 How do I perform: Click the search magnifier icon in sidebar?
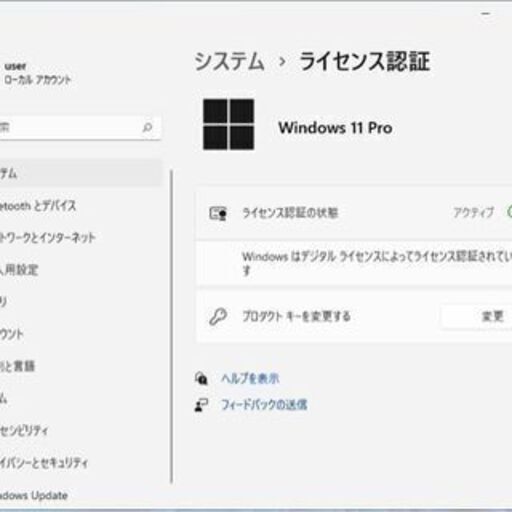[147, 127]
